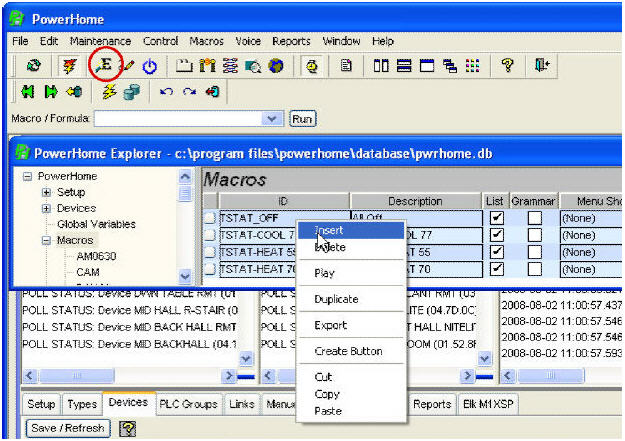Open Menu Shortcut dropdown for TSTAT-COOL row
Screen dimensions: 625x441
coord(591,235)
